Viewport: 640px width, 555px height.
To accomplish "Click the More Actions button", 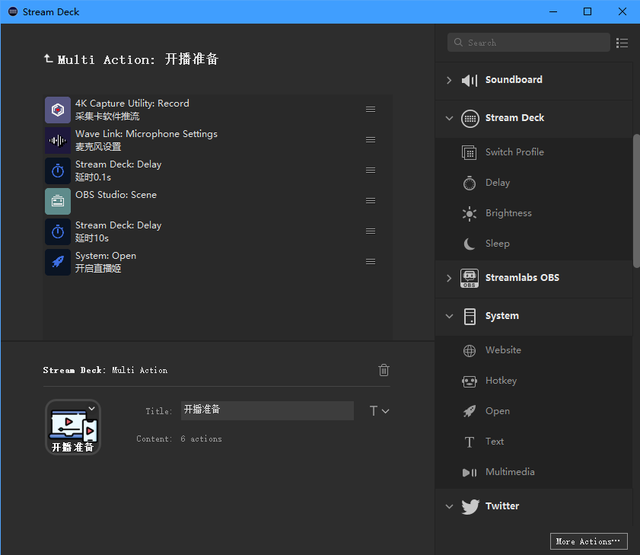I will 589,542.
